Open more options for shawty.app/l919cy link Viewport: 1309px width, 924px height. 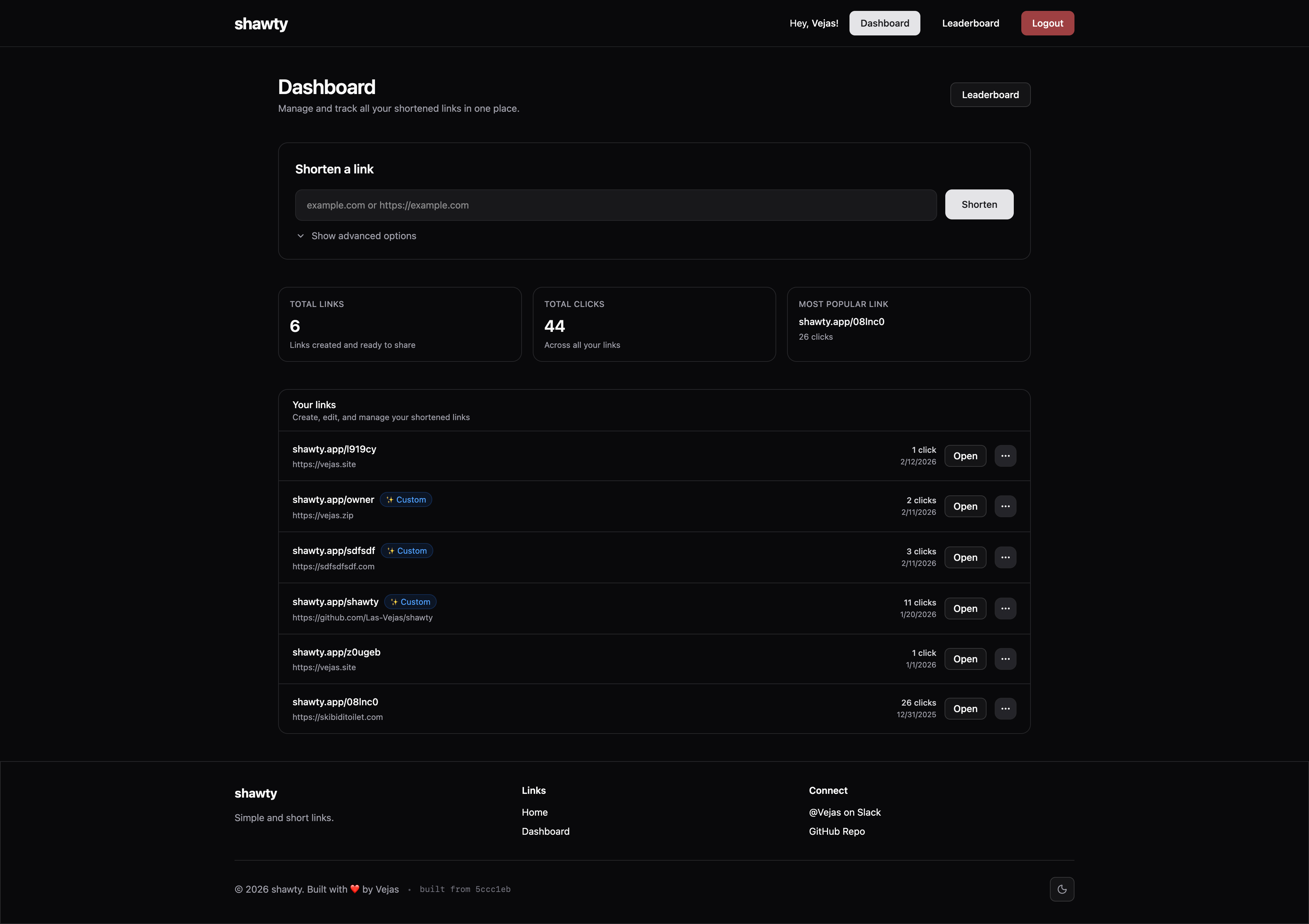click(1005, 456)
